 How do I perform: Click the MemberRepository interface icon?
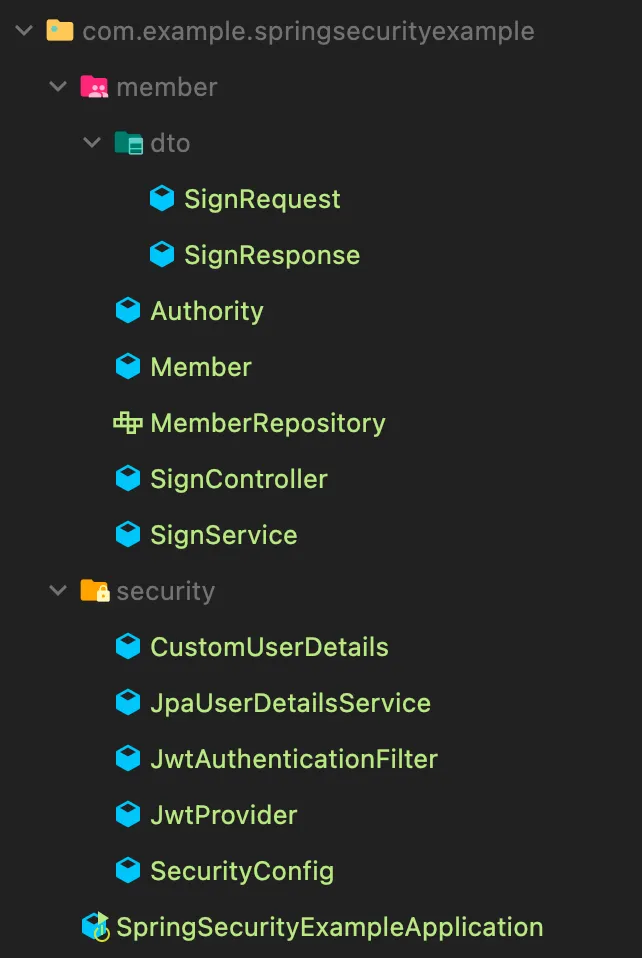128,423
